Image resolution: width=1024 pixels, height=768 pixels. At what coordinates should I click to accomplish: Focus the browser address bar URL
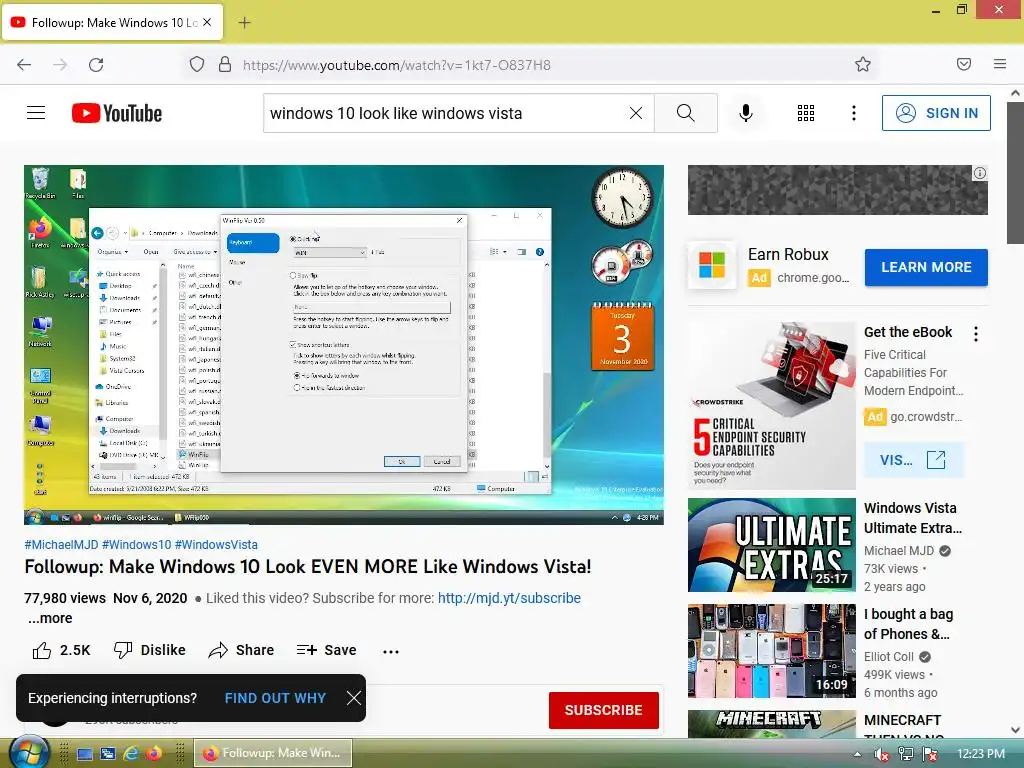pos(396,65)
